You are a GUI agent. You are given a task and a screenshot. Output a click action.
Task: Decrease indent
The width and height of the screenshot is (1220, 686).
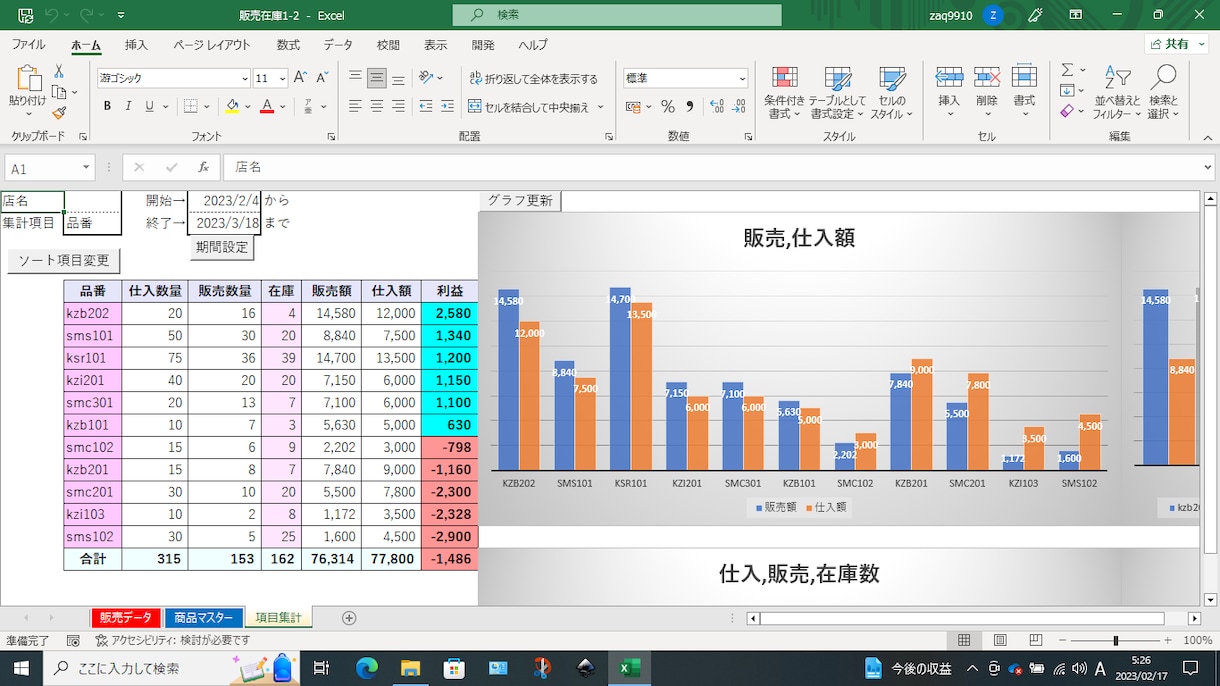(426, 106)
